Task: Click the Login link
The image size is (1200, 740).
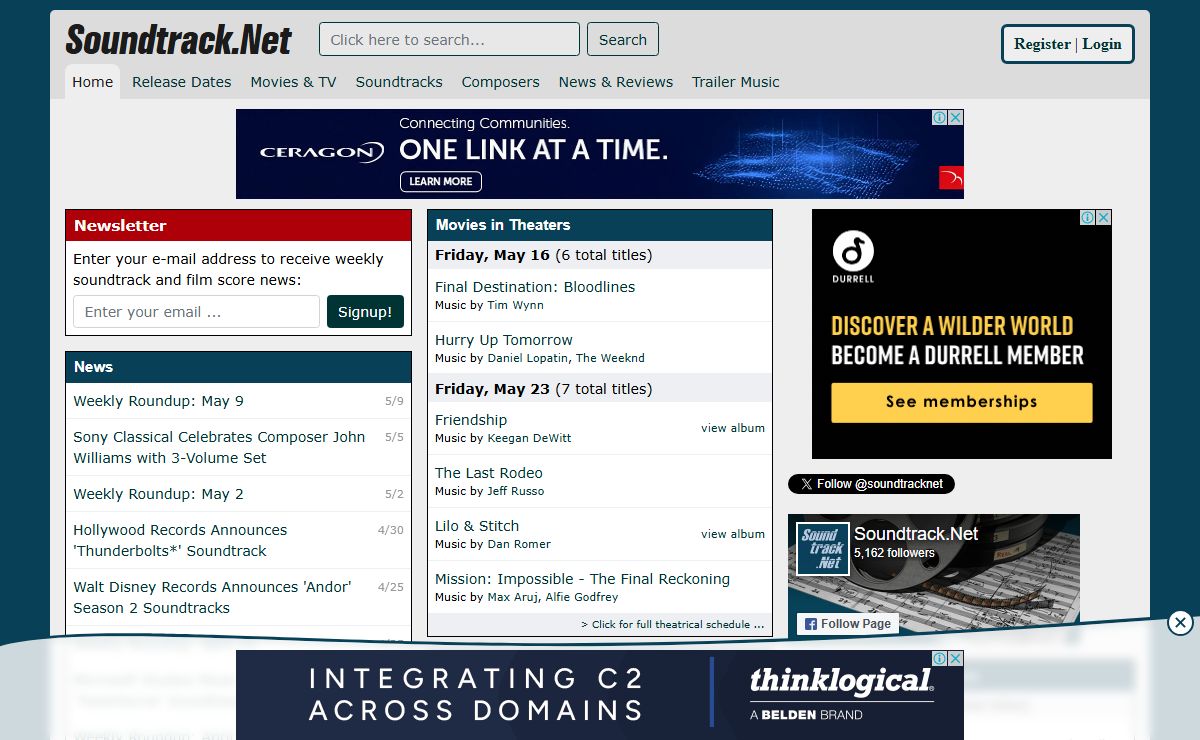Action: (x=1102, y=44)
